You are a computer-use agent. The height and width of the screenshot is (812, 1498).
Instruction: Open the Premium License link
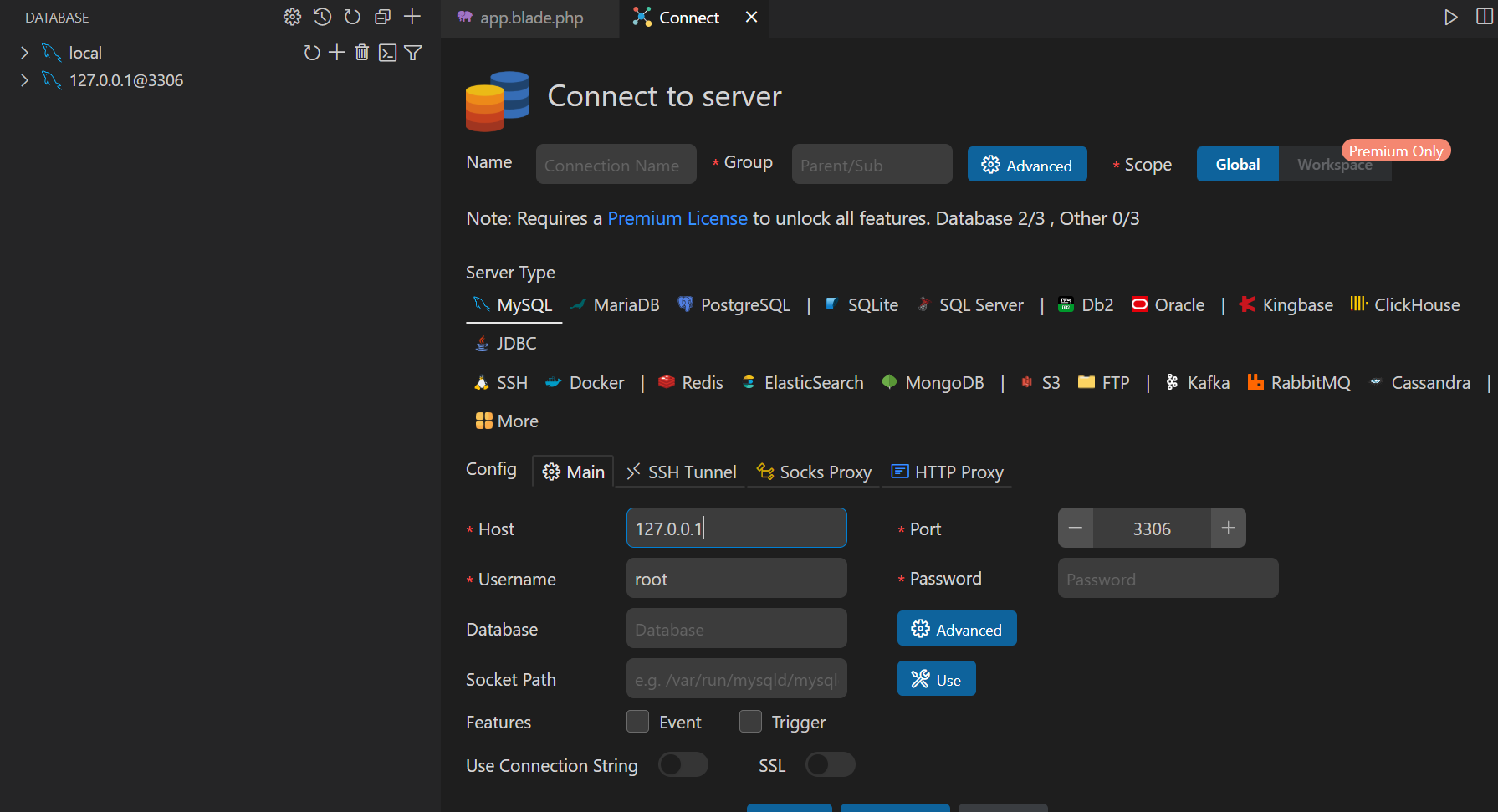(x=677, y=219)
